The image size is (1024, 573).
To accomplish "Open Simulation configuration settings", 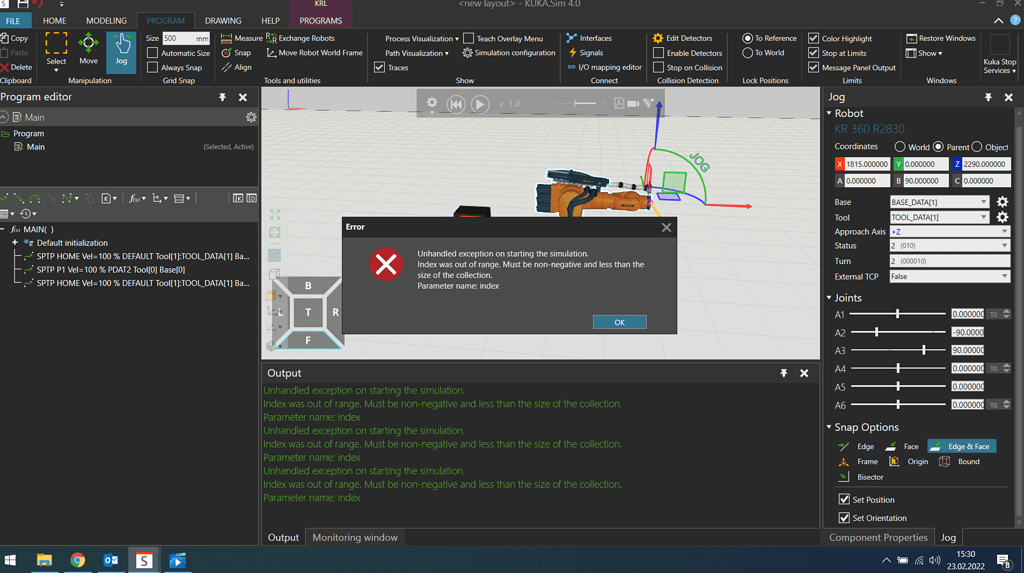I will tap(467, 53).
